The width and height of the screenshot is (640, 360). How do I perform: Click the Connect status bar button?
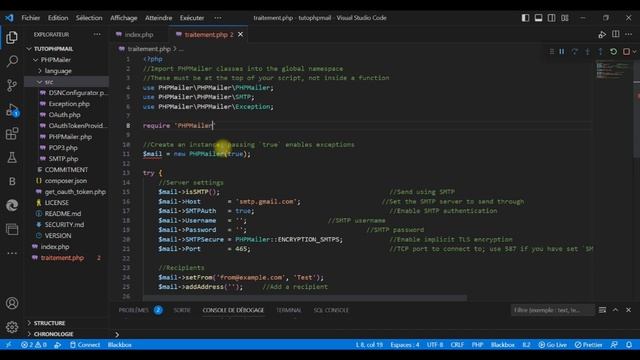click(x=85, y=345)
